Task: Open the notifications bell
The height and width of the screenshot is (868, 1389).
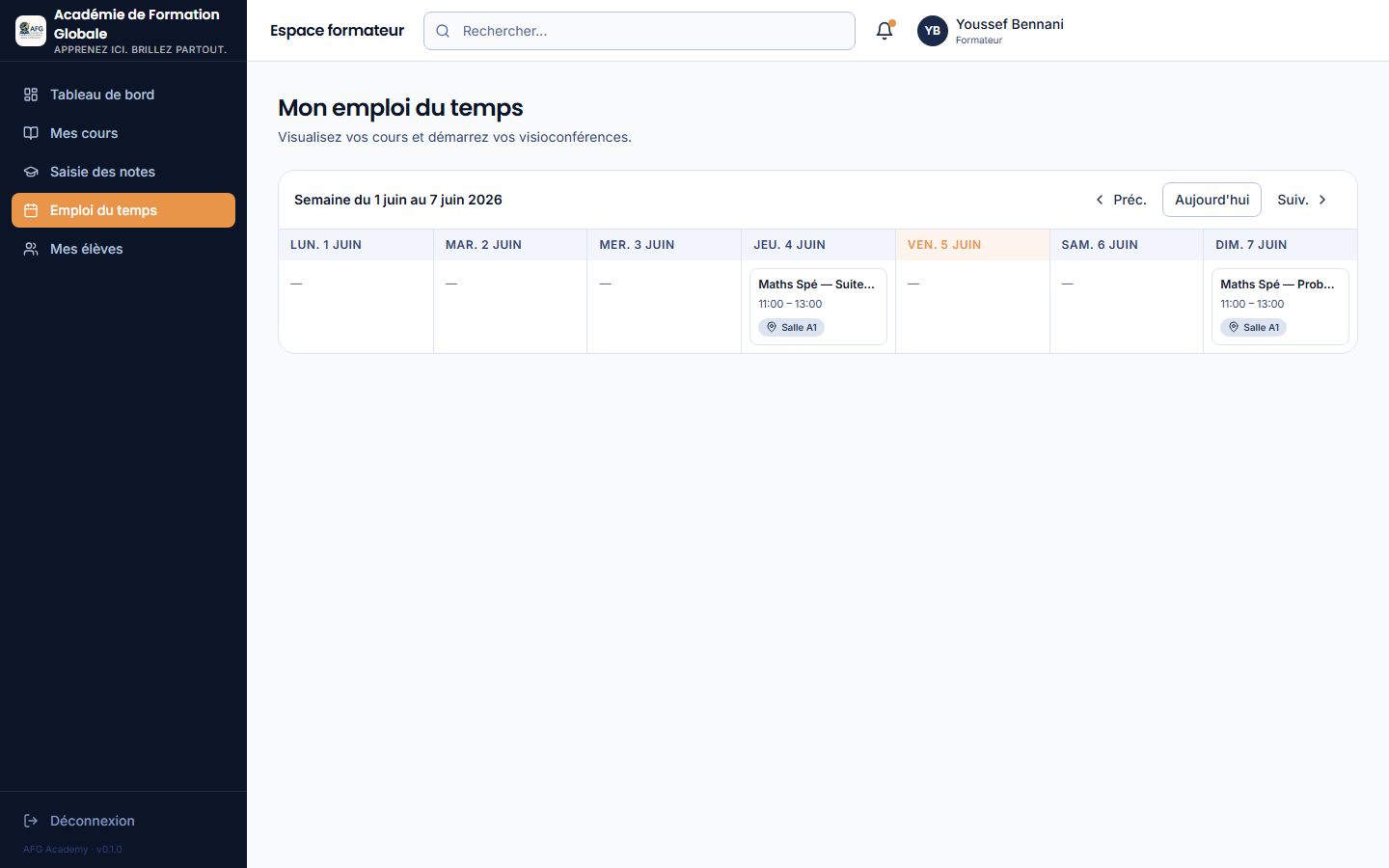Action: coord(885,31)
